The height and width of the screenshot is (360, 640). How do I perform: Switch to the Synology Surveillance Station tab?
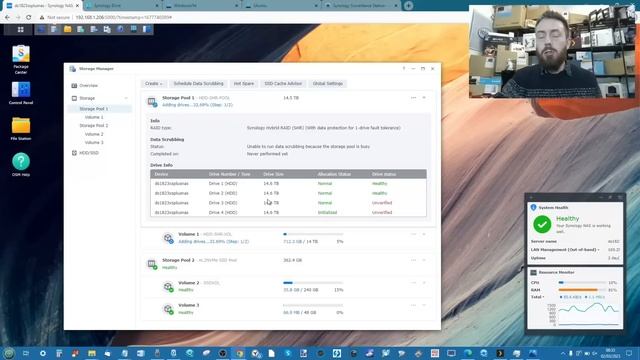click(x=361, y=6)
